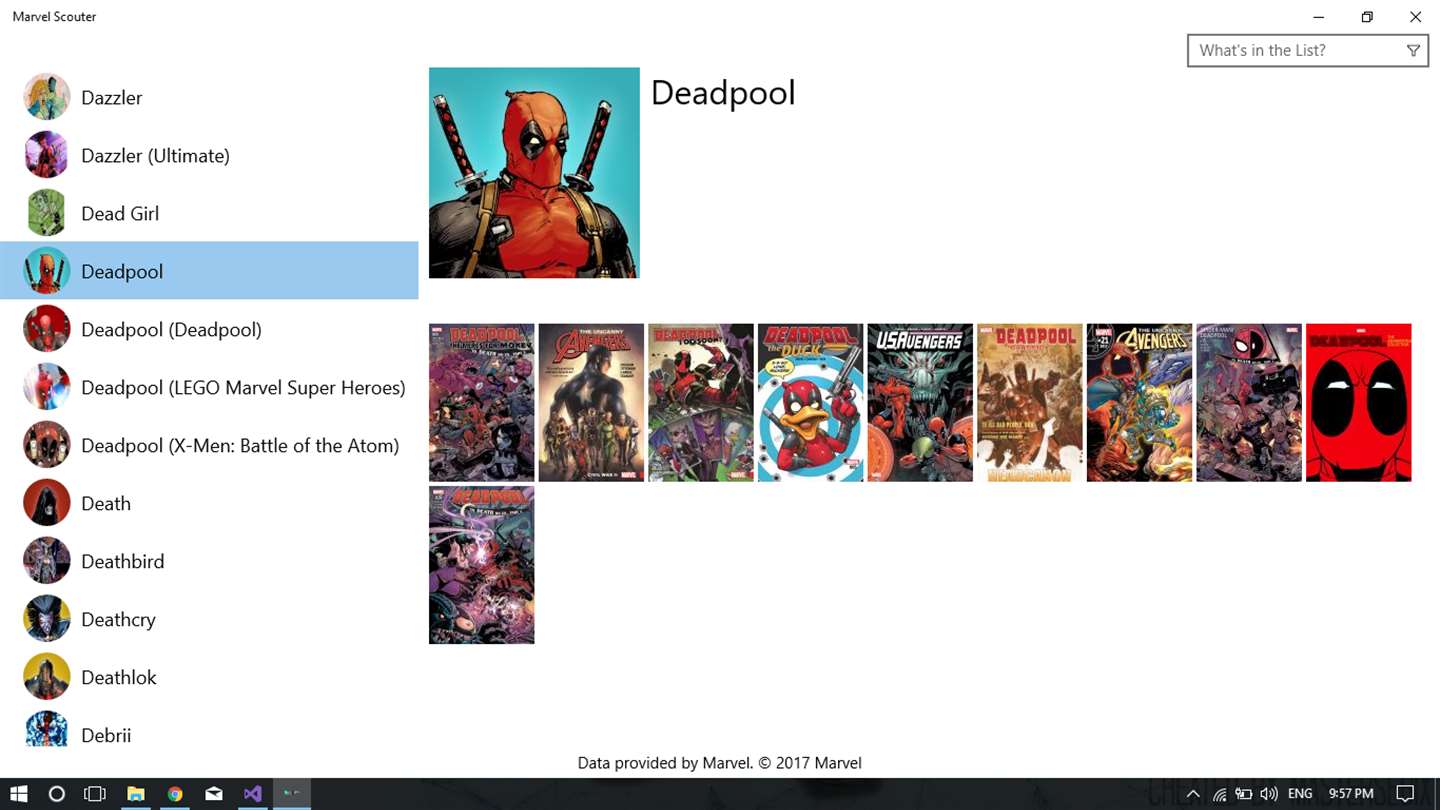Switch to Visual Studio in the taskbar
1440x810 pixels.
[x=253, y=794]
